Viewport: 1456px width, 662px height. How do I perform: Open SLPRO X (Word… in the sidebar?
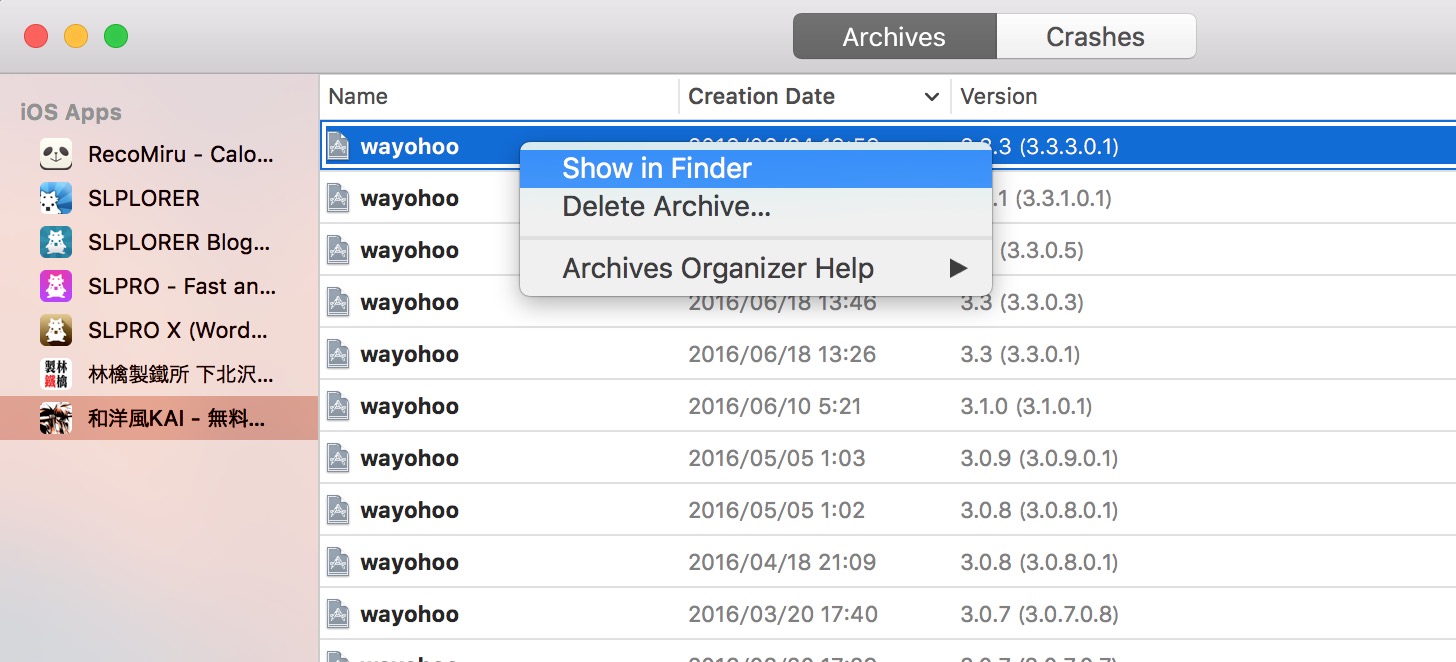[x=159, y=330]
